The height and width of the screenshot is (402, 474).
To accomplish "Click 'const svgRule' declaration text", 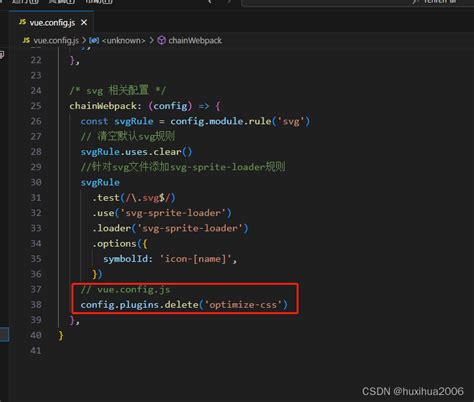I will tap(117, 121).
